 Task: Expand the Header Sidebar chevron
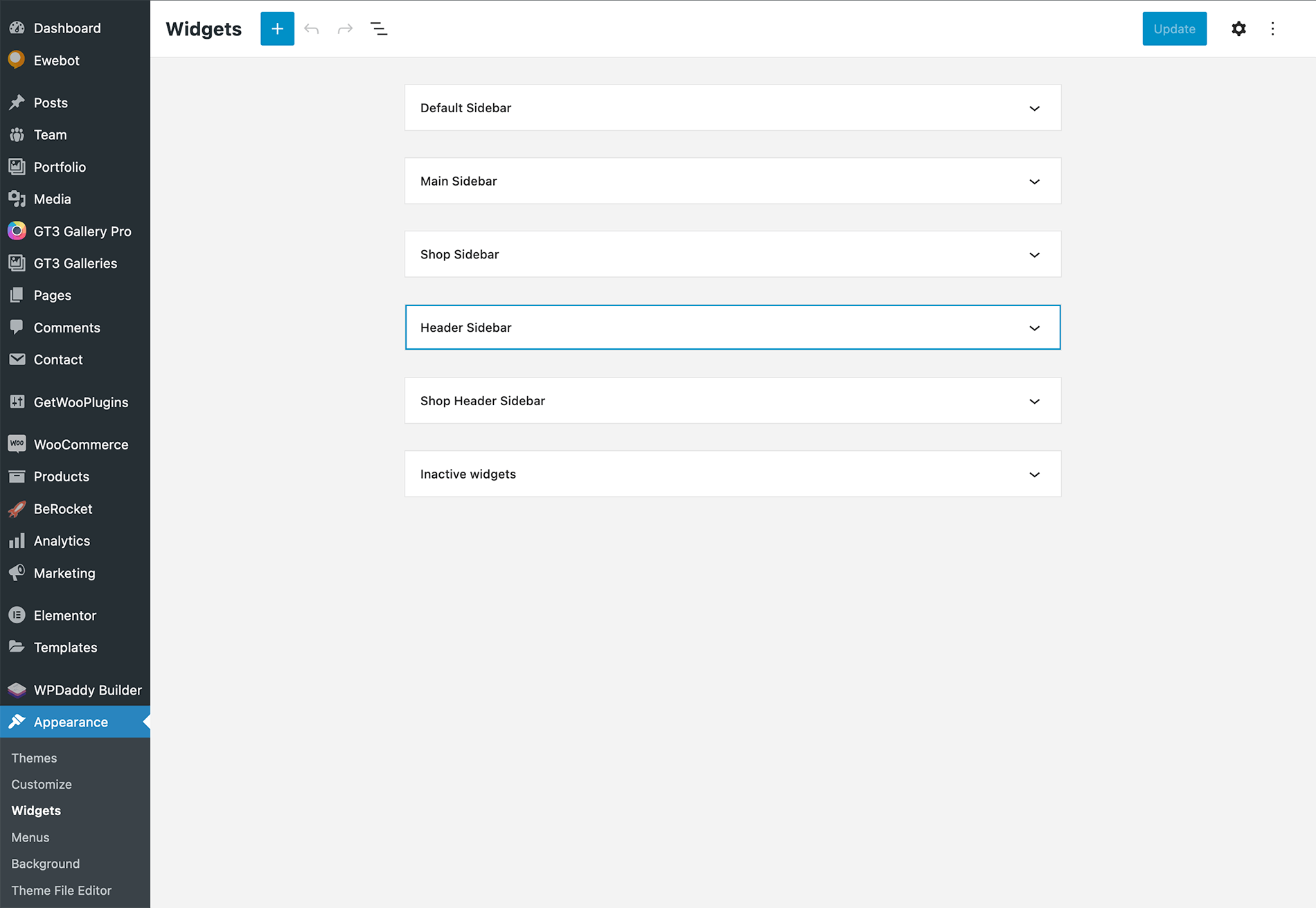pos(1034,328)
